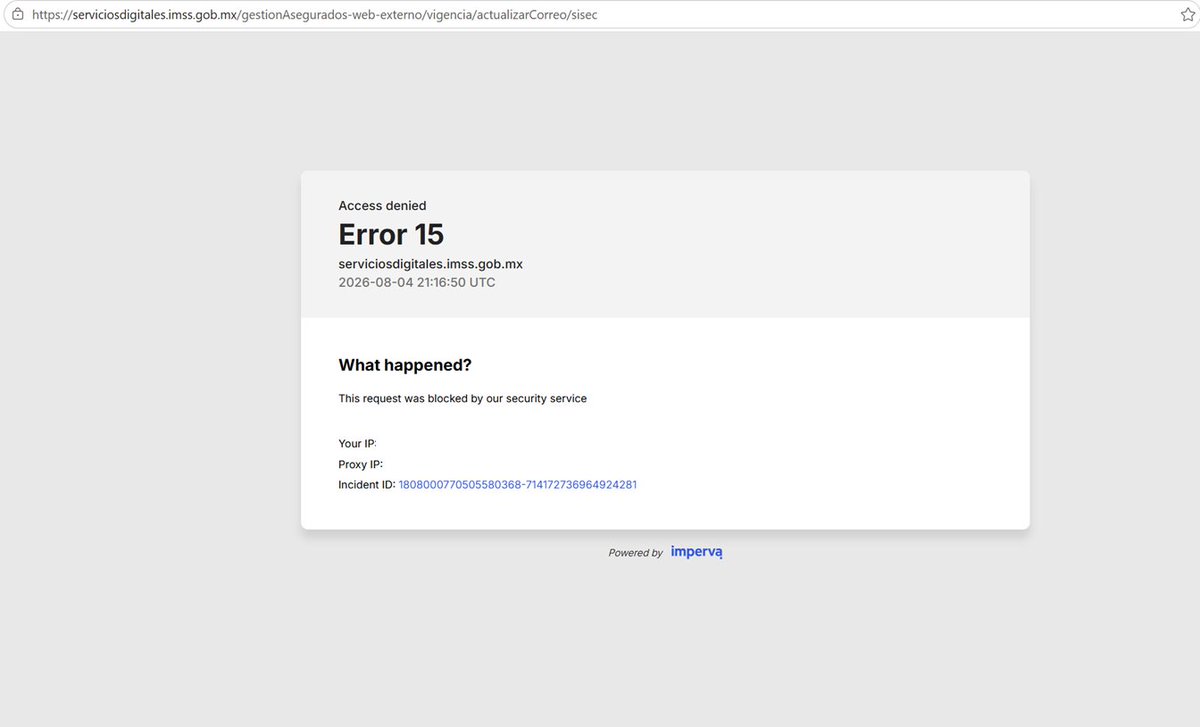Image resolution: width=1200 pixels, height=727 pixels.
Task: Click the Imperva logo
Action: (697, 552)
